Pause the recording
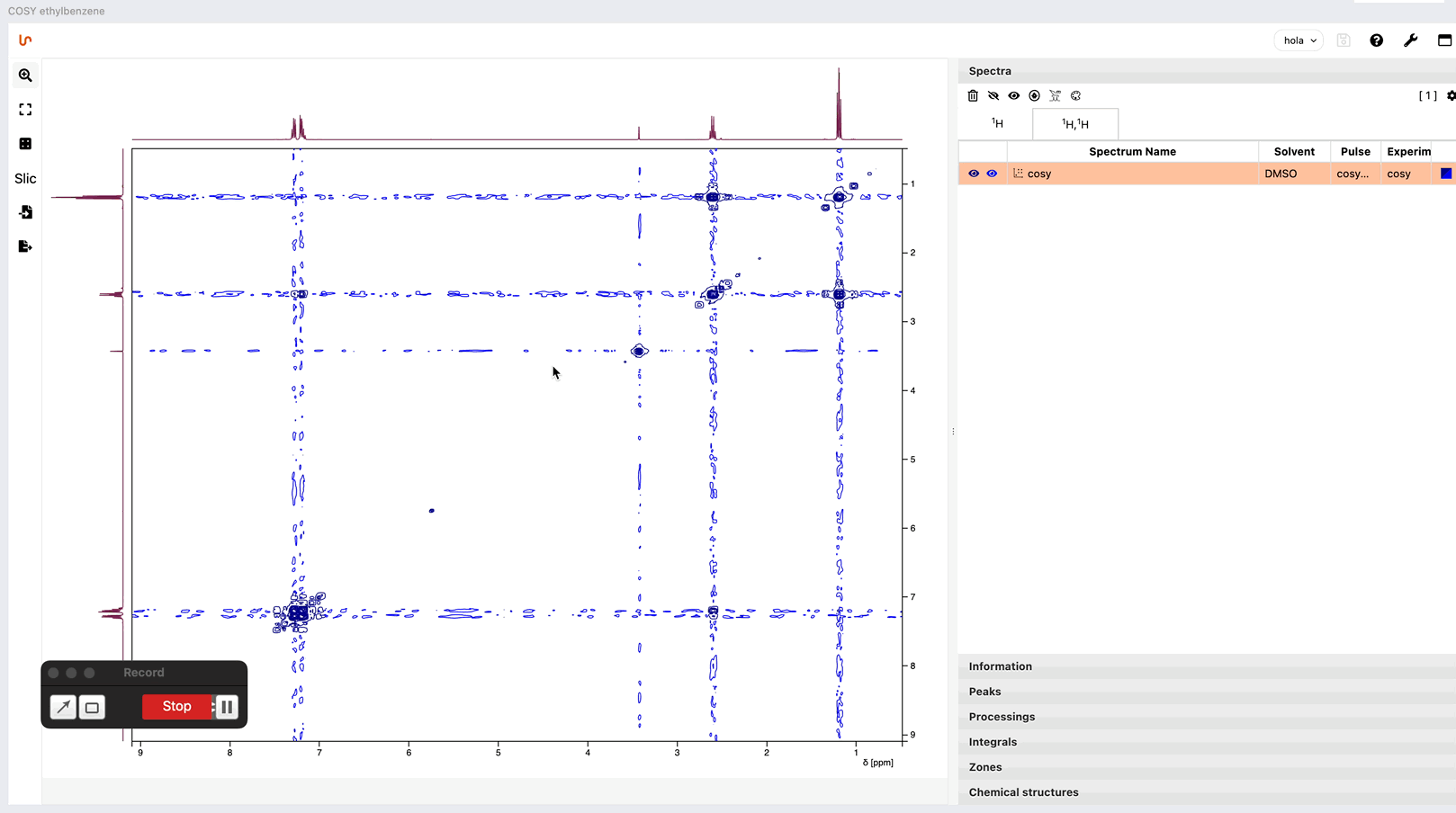The image size is (1456, 813). (x=228, y=707)
